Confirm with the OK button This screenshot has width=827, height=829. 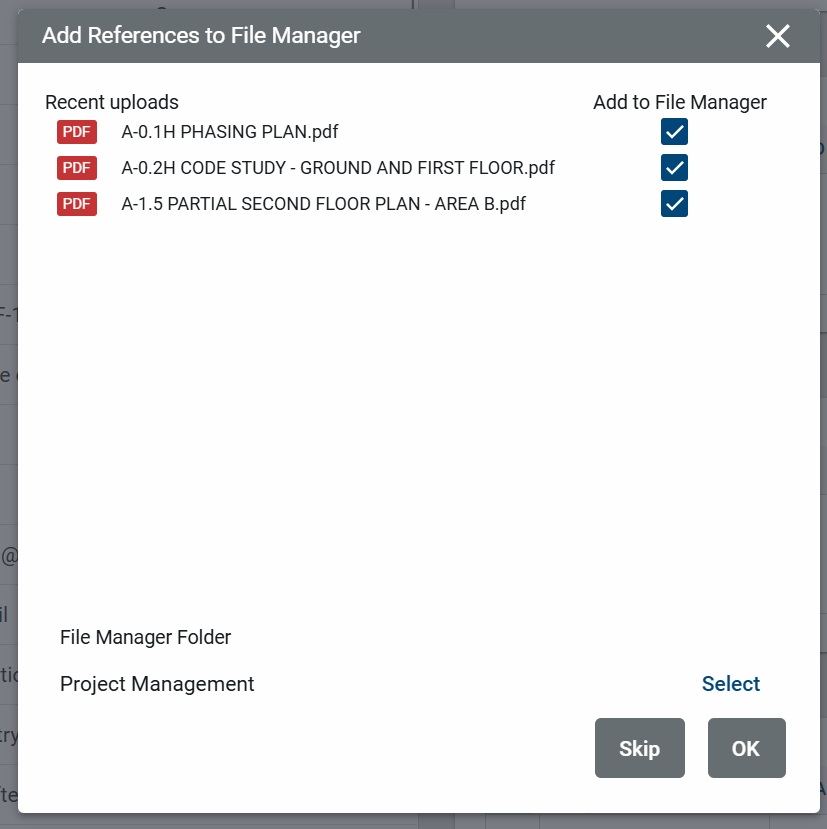(x=746, y=748)
